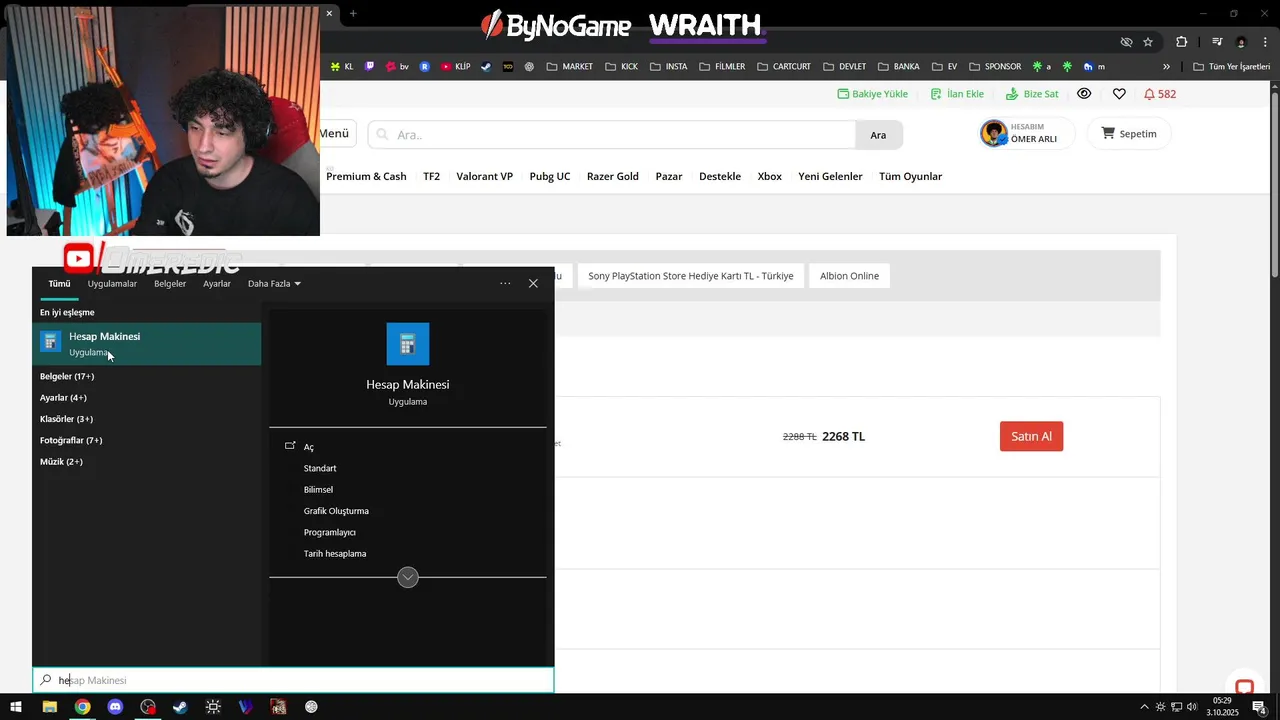
Task: Open the Pubg UC category
Action: coord(550,176)
